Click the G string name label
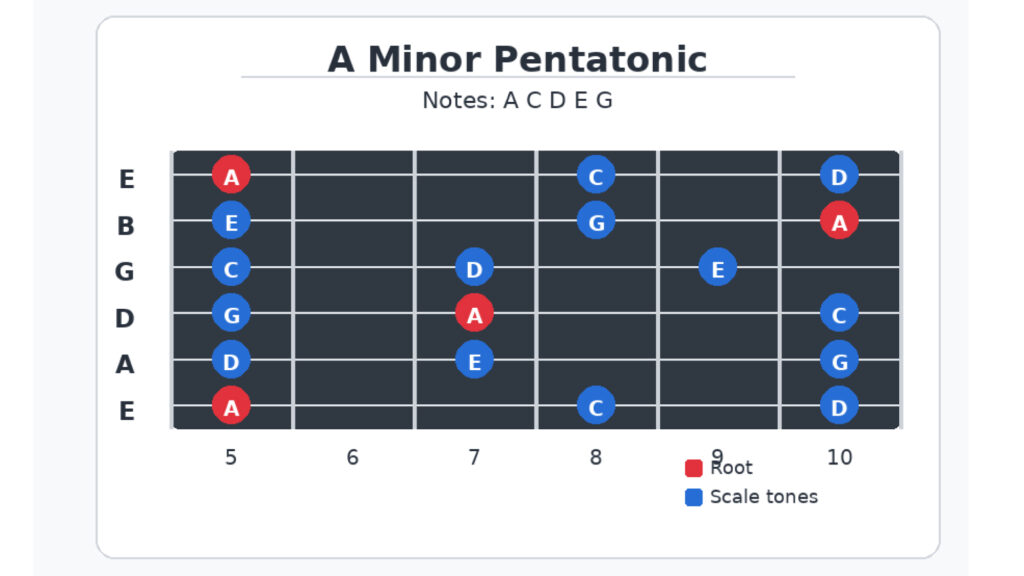The width and height of the screenshot is (1024, 576). tap(125, 271)
